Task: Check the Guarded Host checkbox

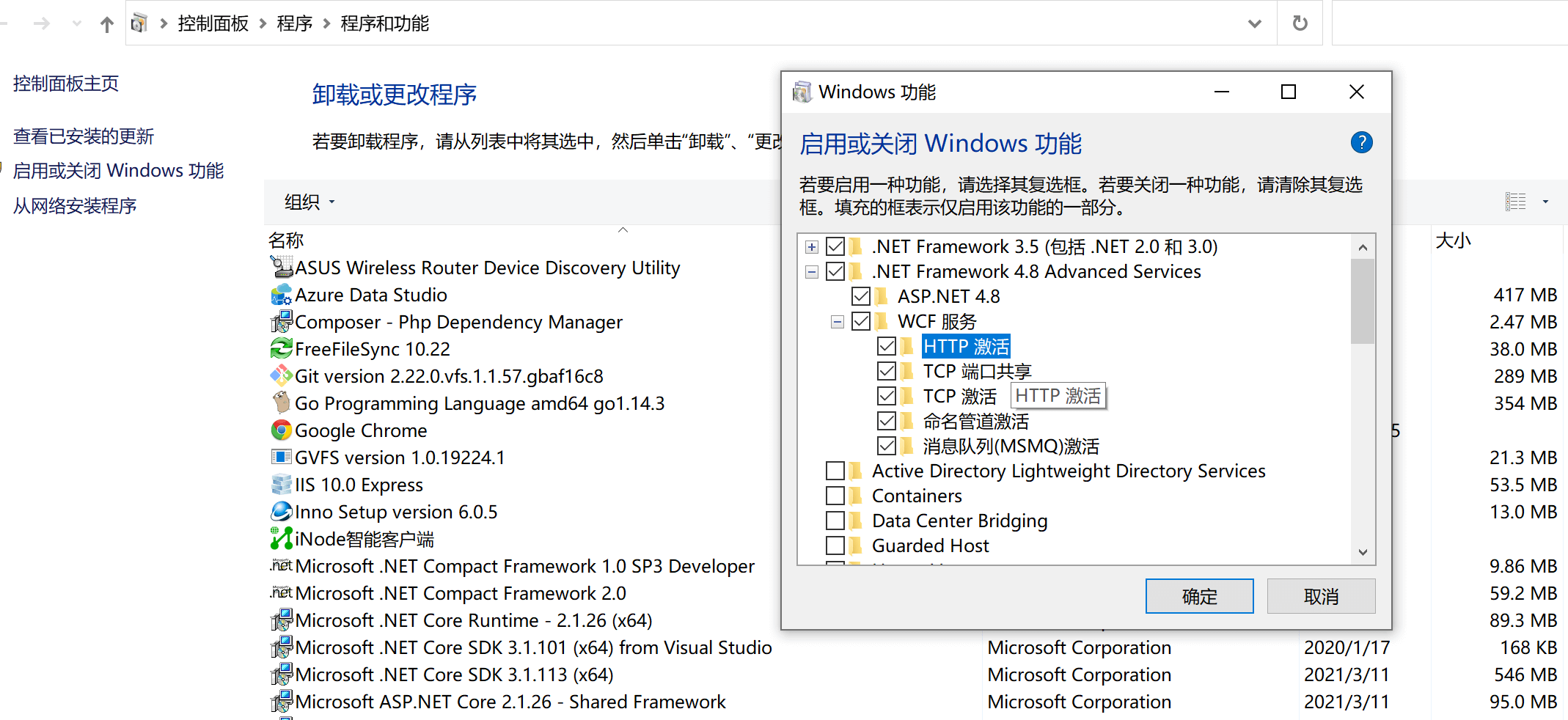Action: (x=835, y=545)
